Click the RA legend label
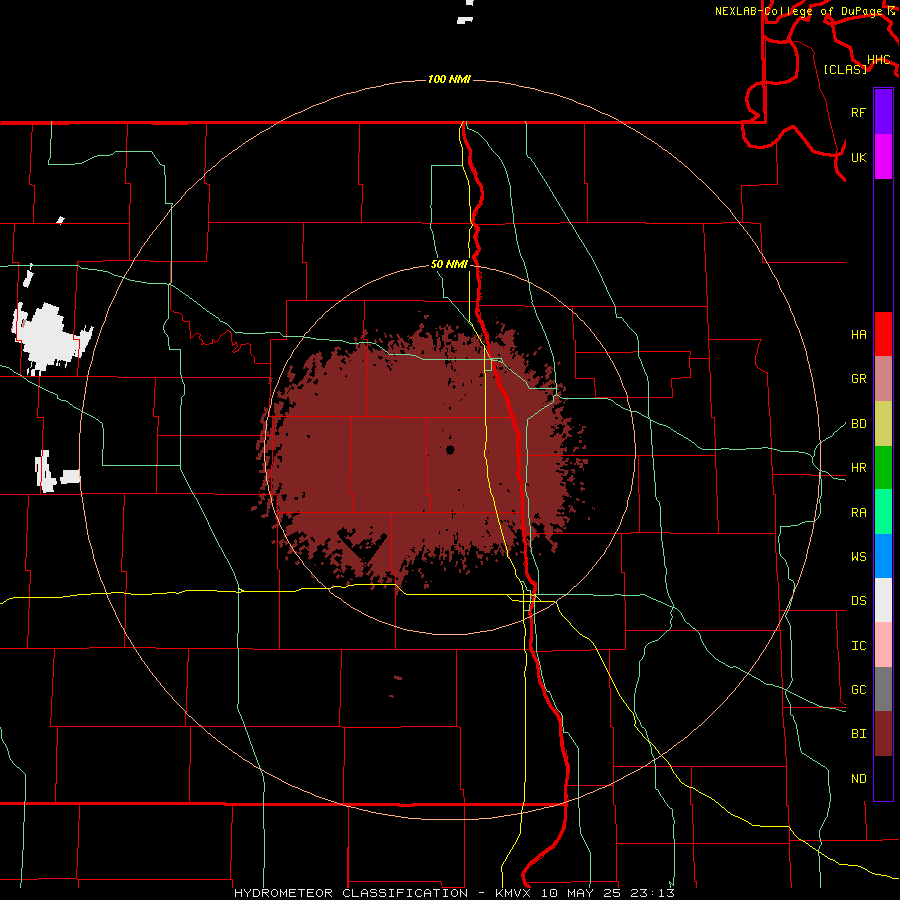 (858, 513)
